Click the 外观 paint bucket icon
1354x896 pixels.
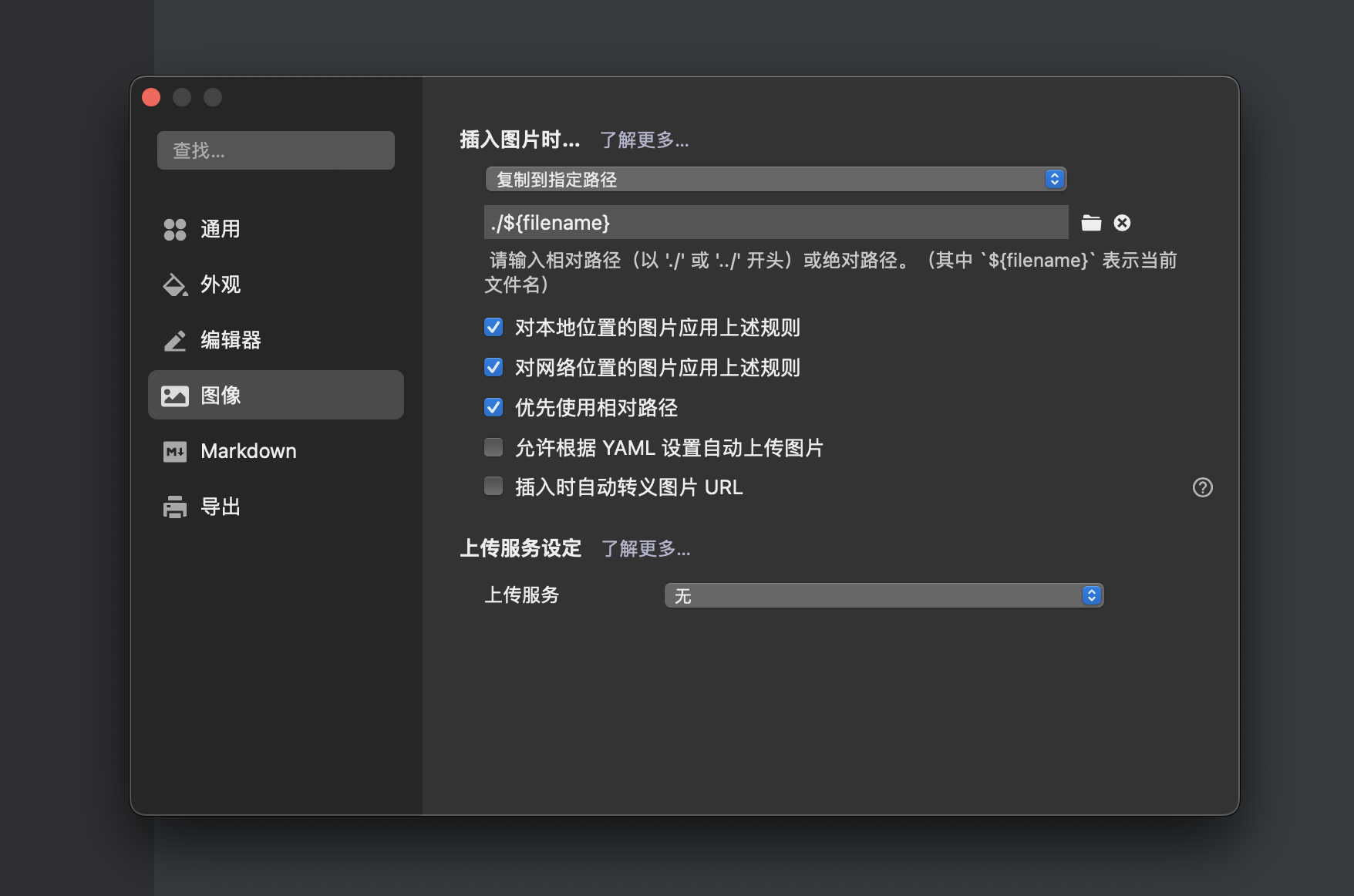[x=175, y=285]
